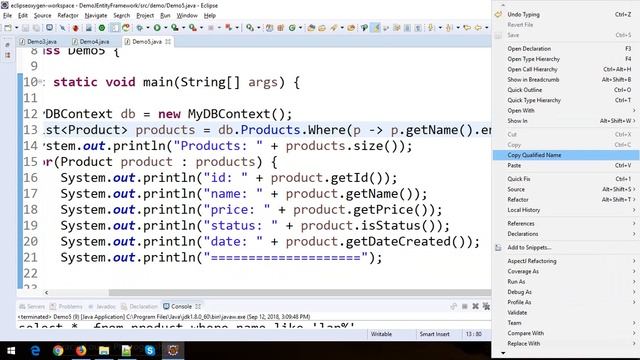Click the red bug icon in the toolbar
This screenshot has height=360, width=640.
click(76, 28)
